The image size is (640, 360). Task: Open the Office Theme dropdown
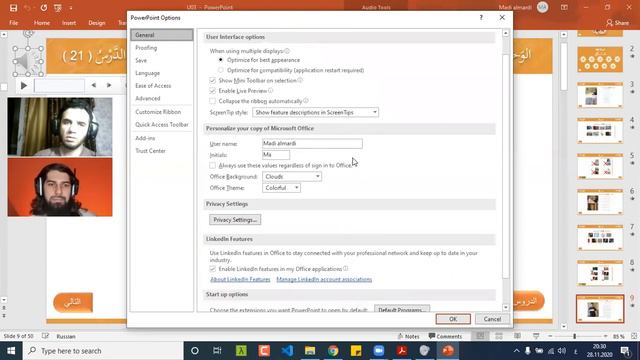click(281, 188)
